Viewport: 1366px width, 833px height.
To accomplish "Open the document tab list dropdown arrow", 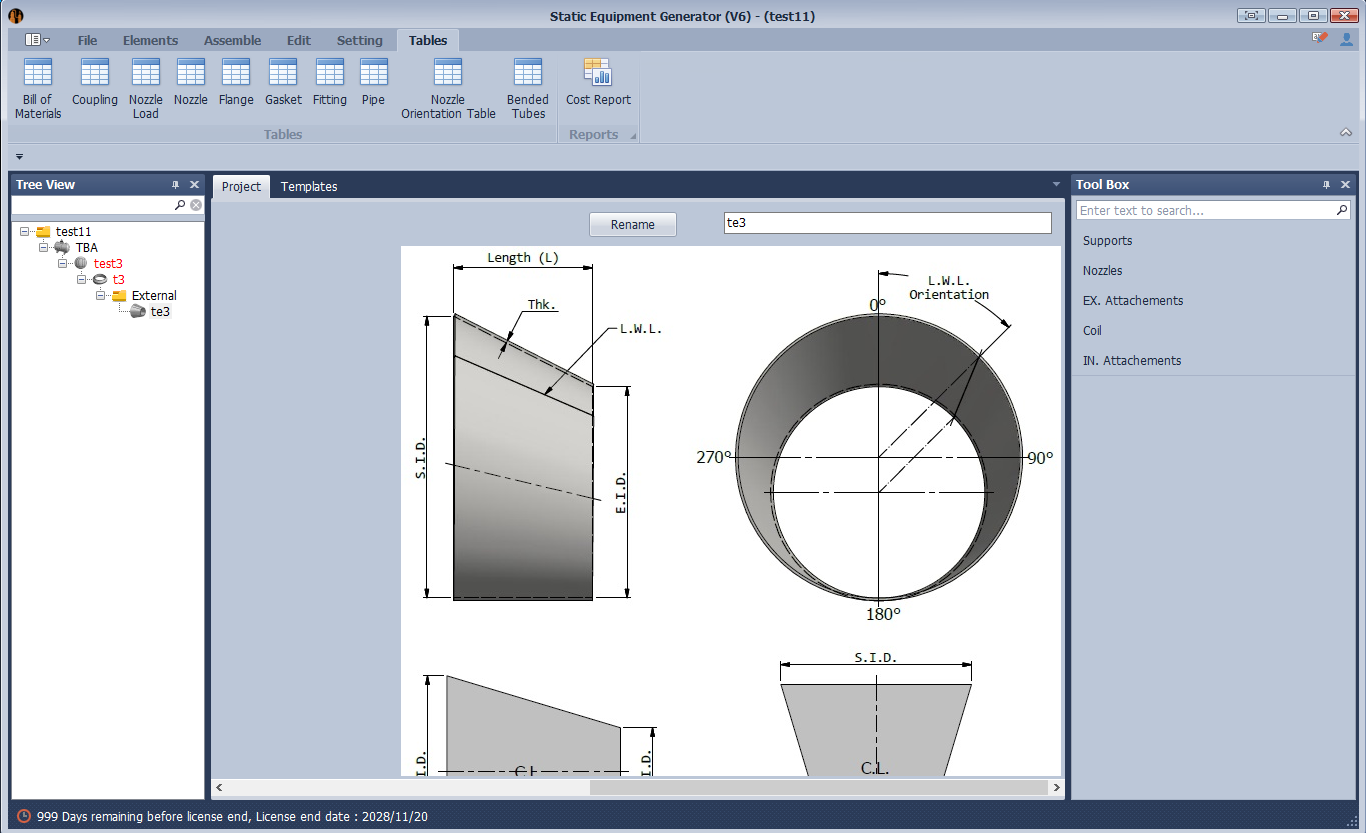I will (1057, 185).
